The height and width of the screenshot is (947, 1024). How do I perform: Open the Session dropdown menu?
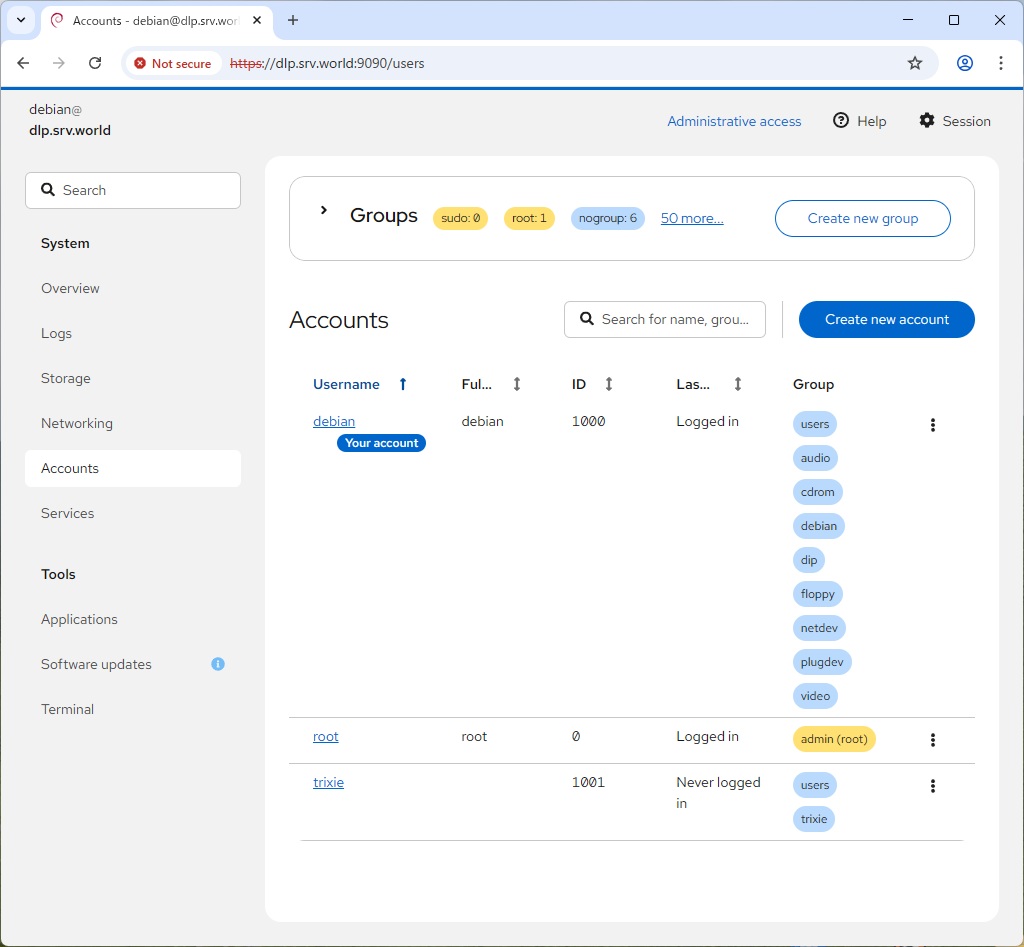point(954,121)
